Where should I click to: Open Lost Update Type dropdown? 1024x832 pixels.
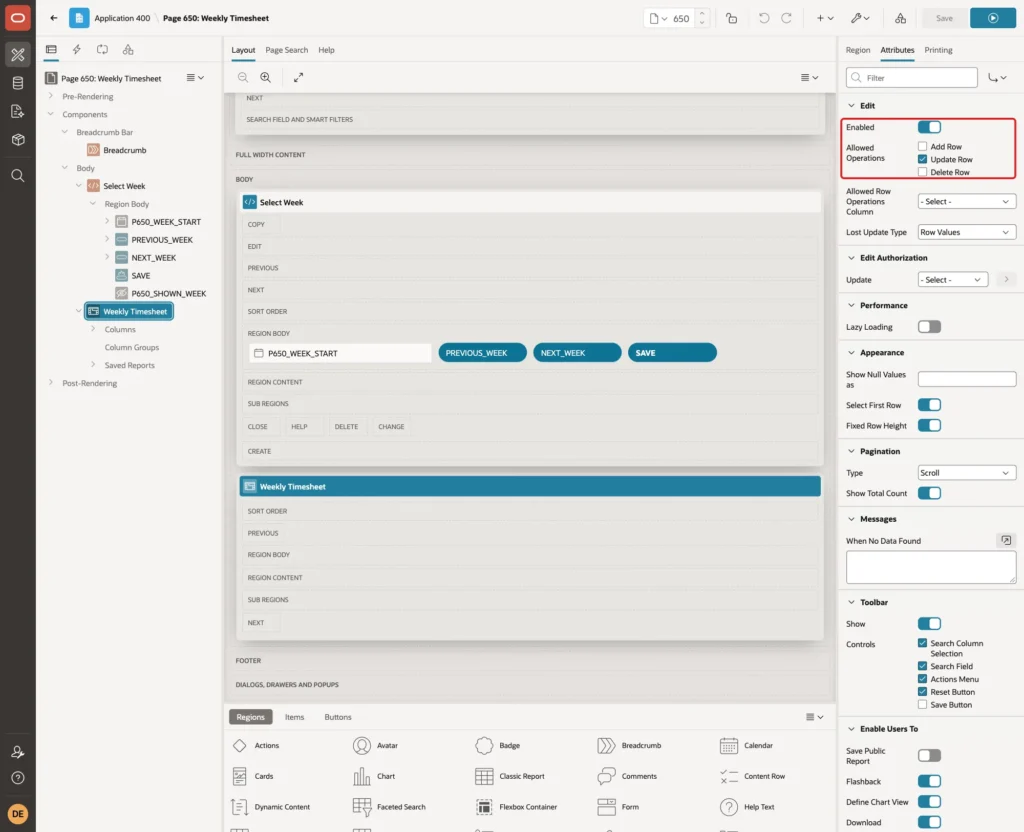pos(967,232)
